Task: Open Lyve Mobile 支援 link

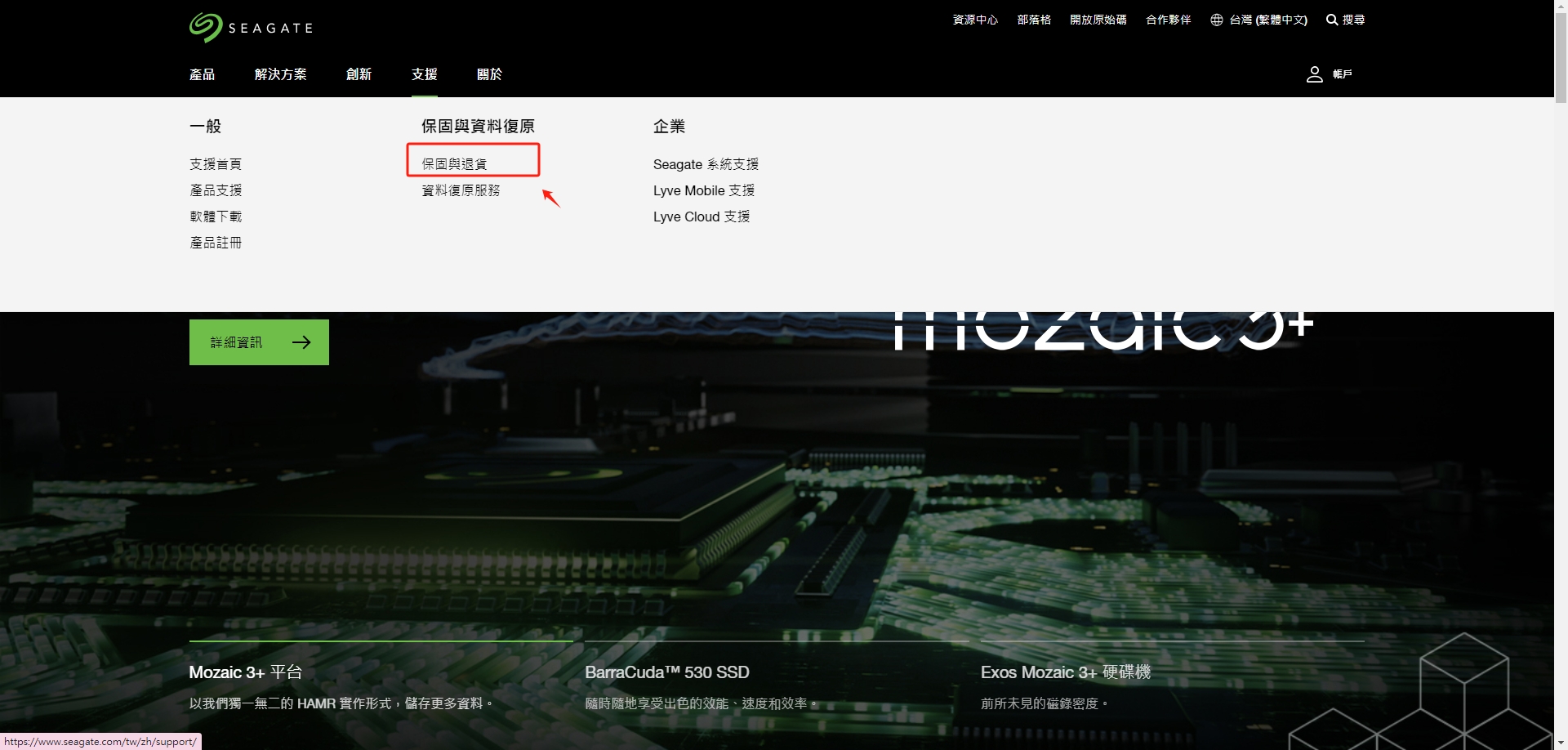Action: (704, 190)
